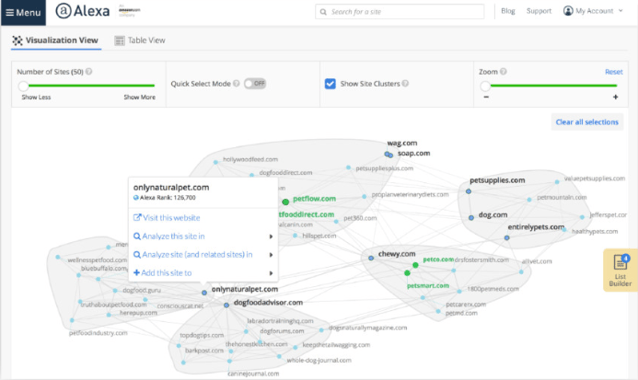Toggle Quick Select Mode switch
The height and width of the screenshot is (380, 638).
click(255, 83)
